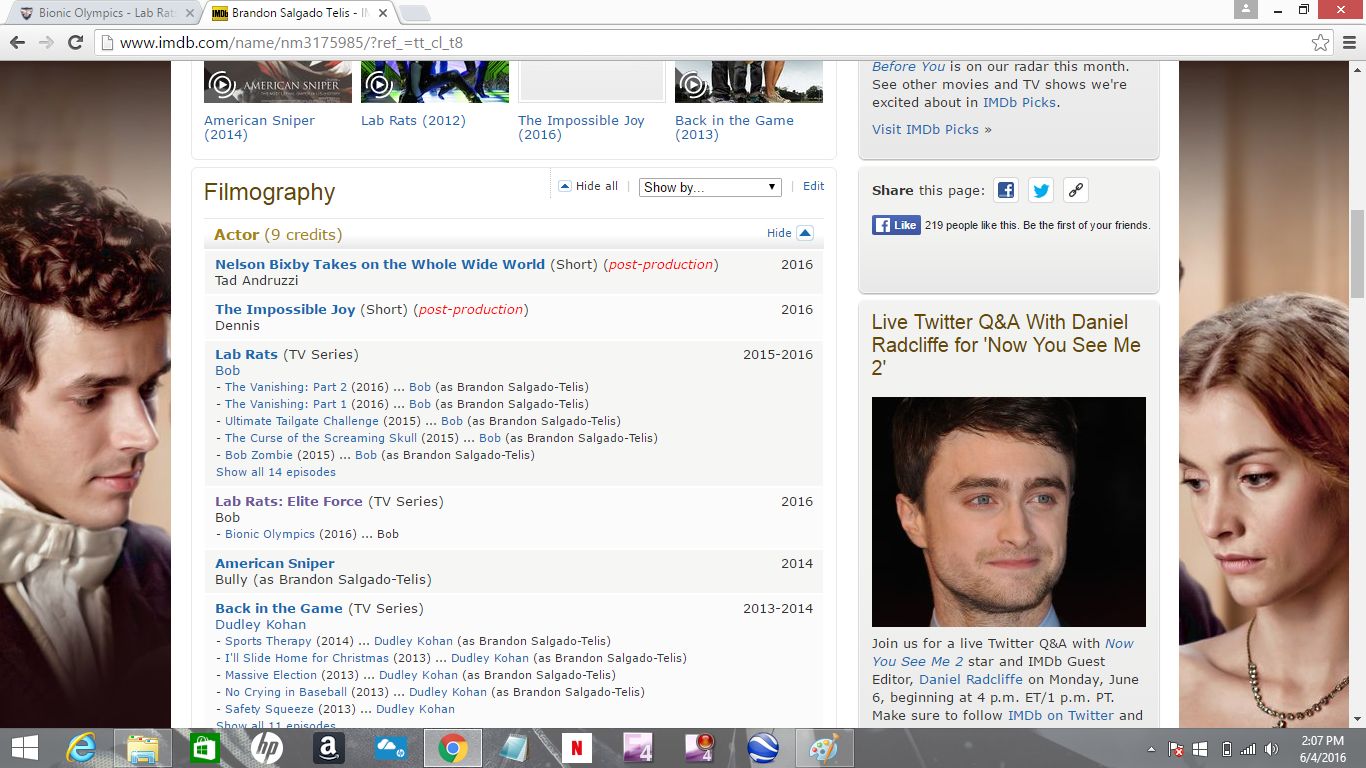Open the Safety Squeeze episode link
The image size is (1366, 768).
click(270, 709)
